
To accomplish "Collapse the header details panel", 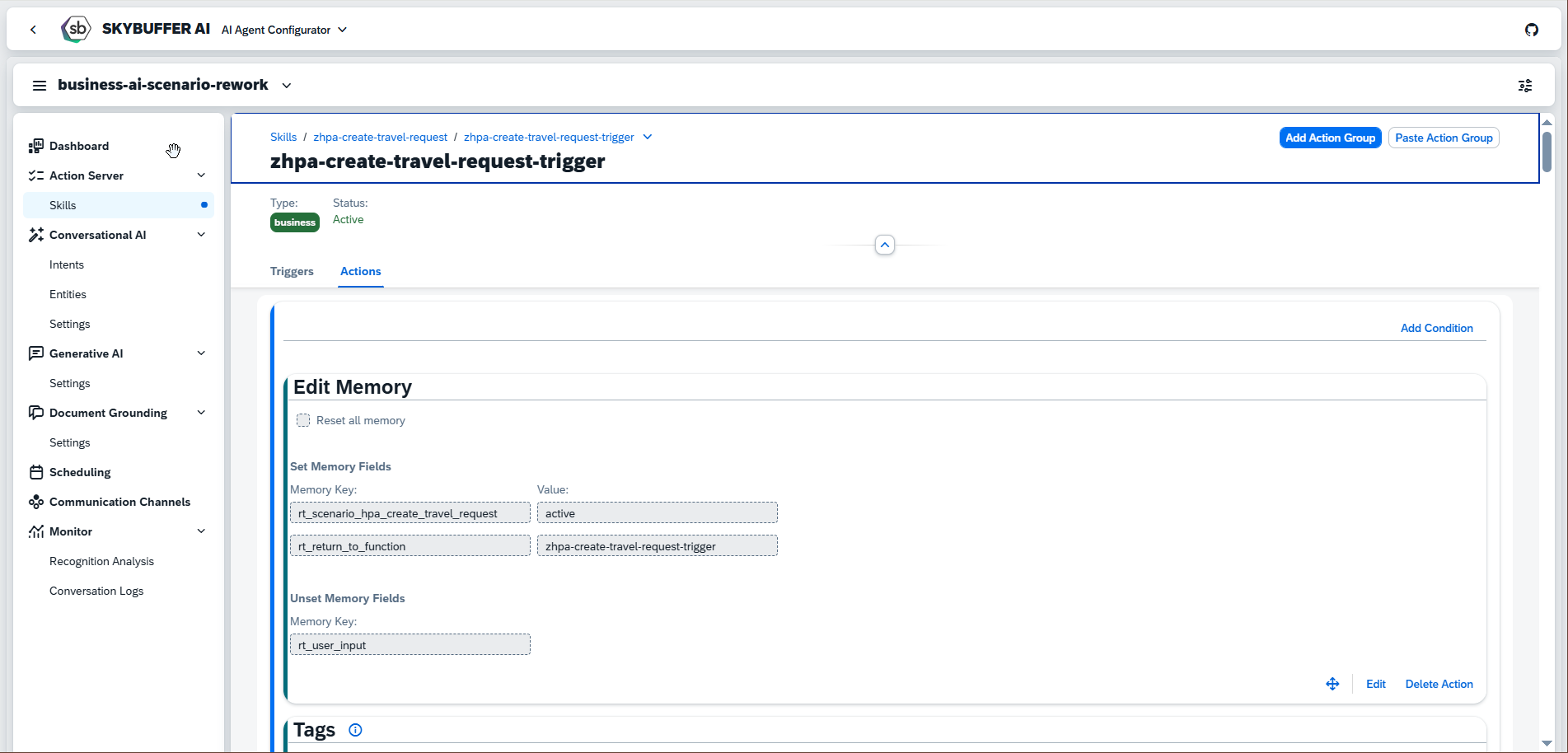I will click(x=884, y=245).
